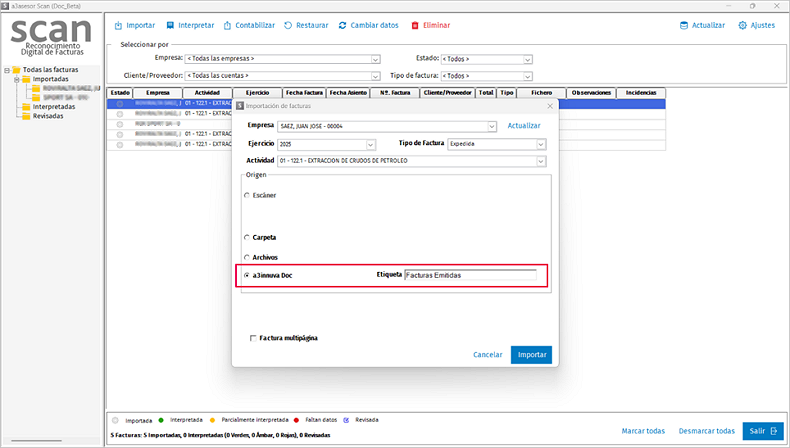Select the Archivos origin option
Viewport: 790px width, 448px height.
click(247, 257)
